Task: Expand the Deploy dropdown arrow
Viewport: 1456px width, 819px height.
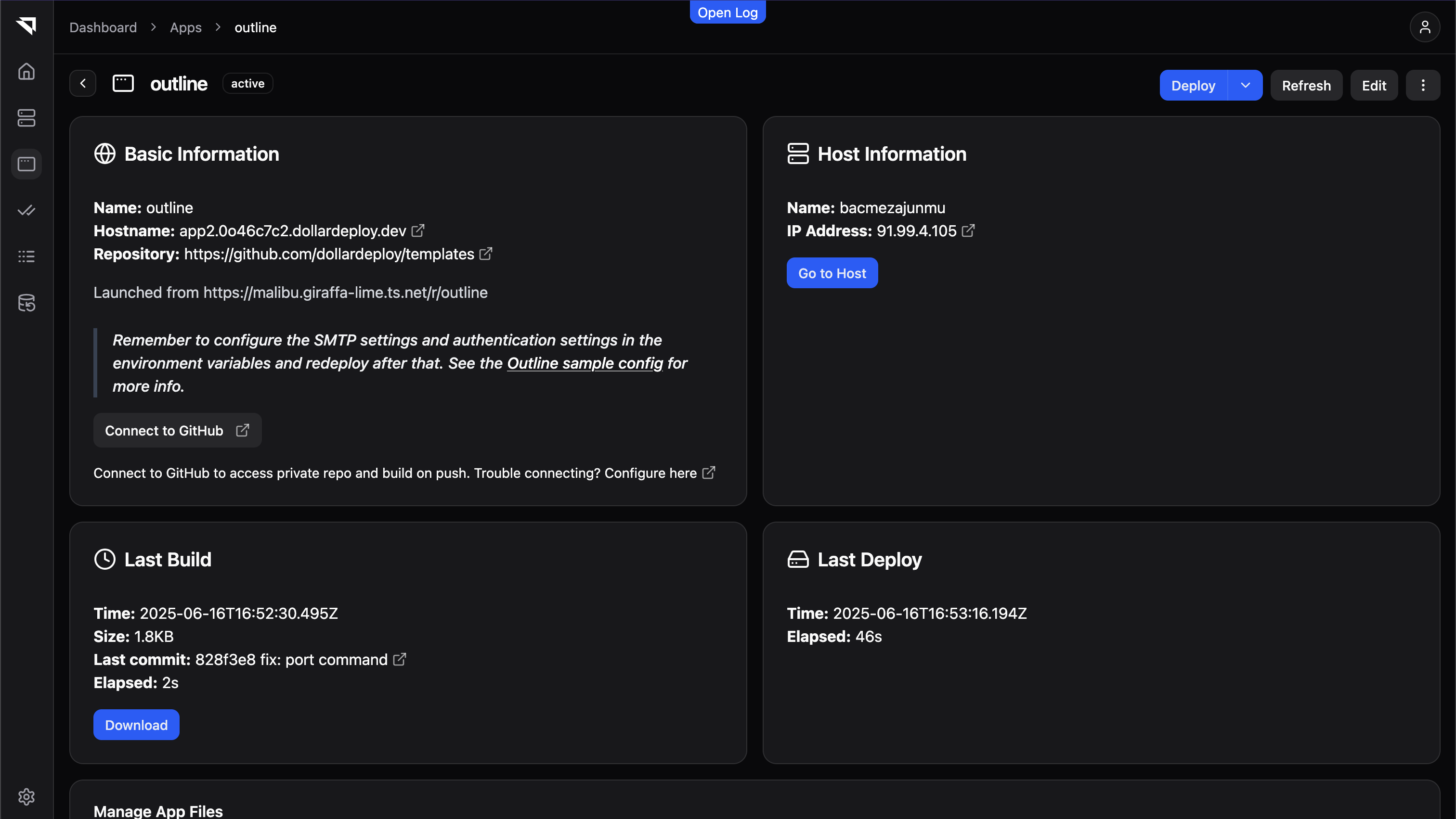Action: [x=1245, y=85]
